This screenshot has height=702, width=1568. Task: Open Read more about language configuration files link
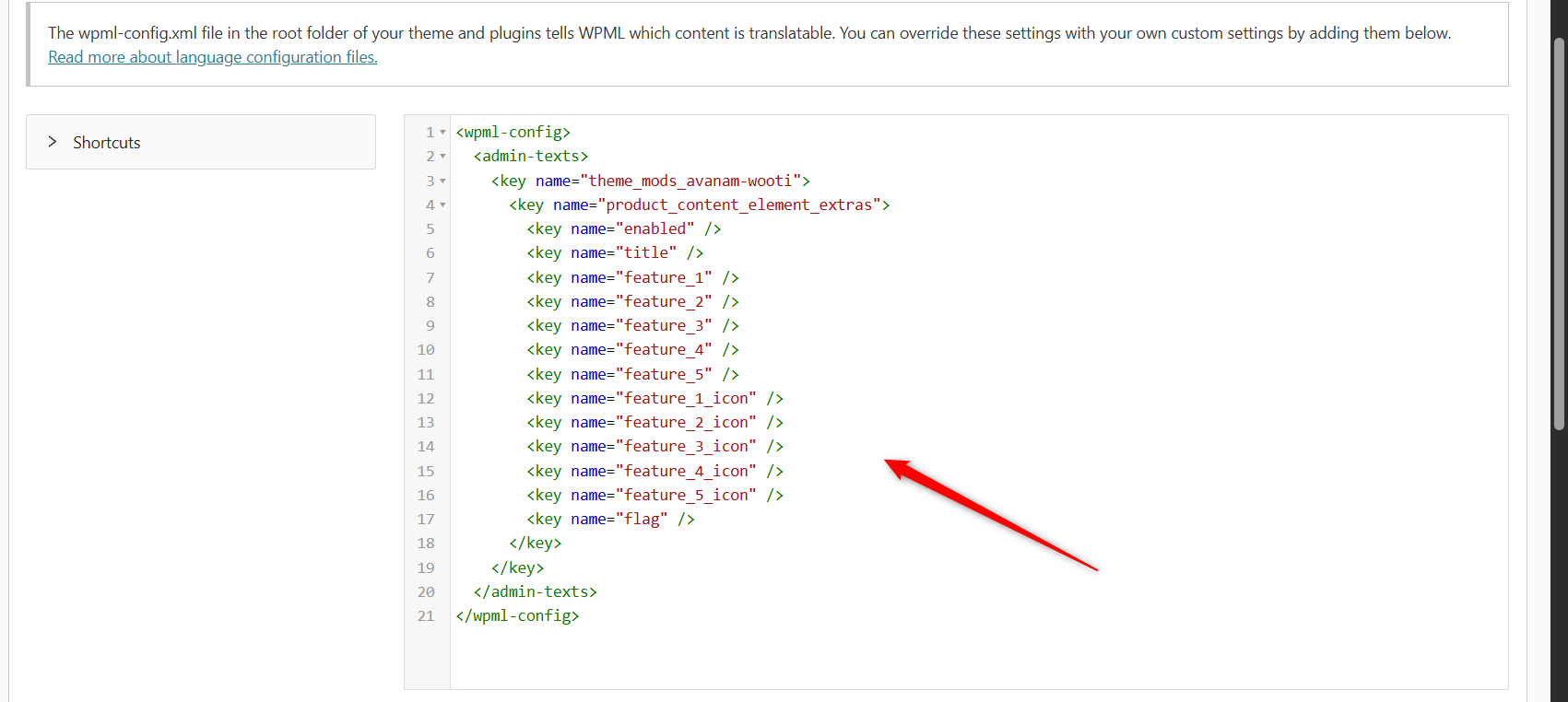(213, 57)
